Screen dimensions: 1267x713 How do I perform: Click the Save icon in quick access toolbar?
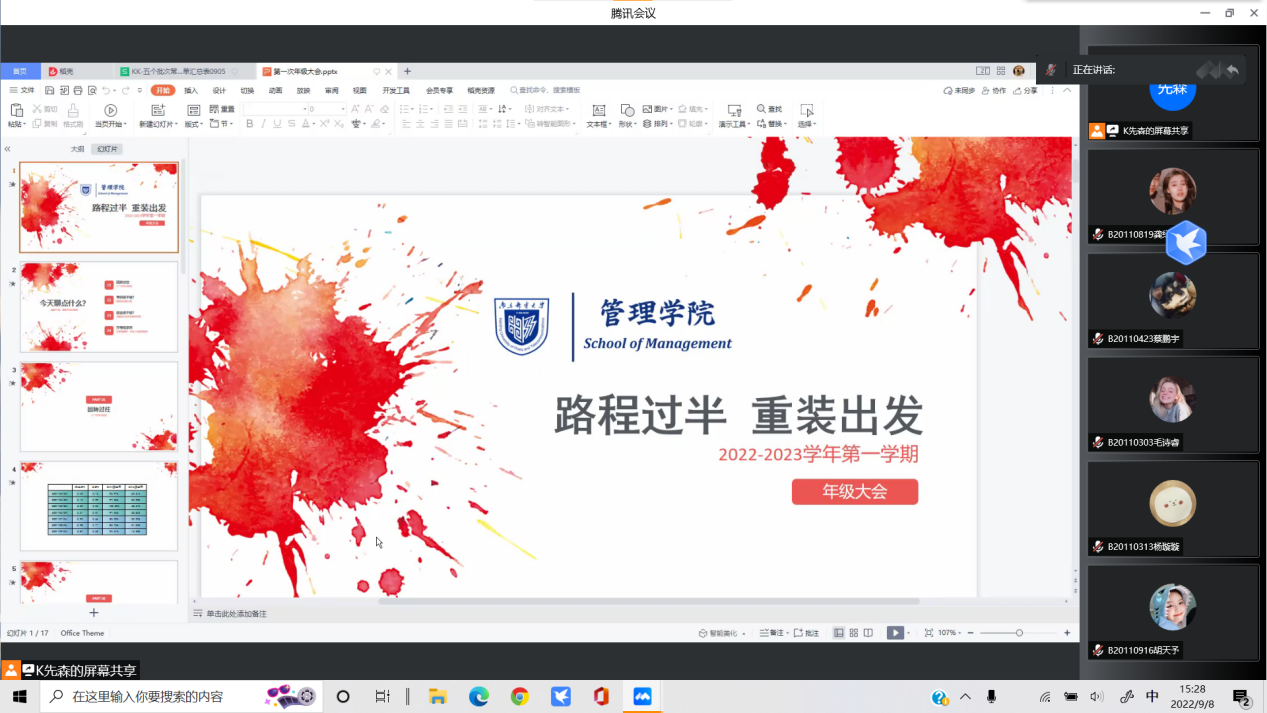click(49, 90)
